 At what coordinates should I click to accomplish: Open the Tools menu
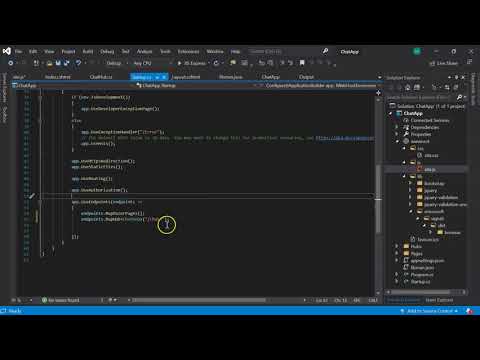[x=165, y=51]
